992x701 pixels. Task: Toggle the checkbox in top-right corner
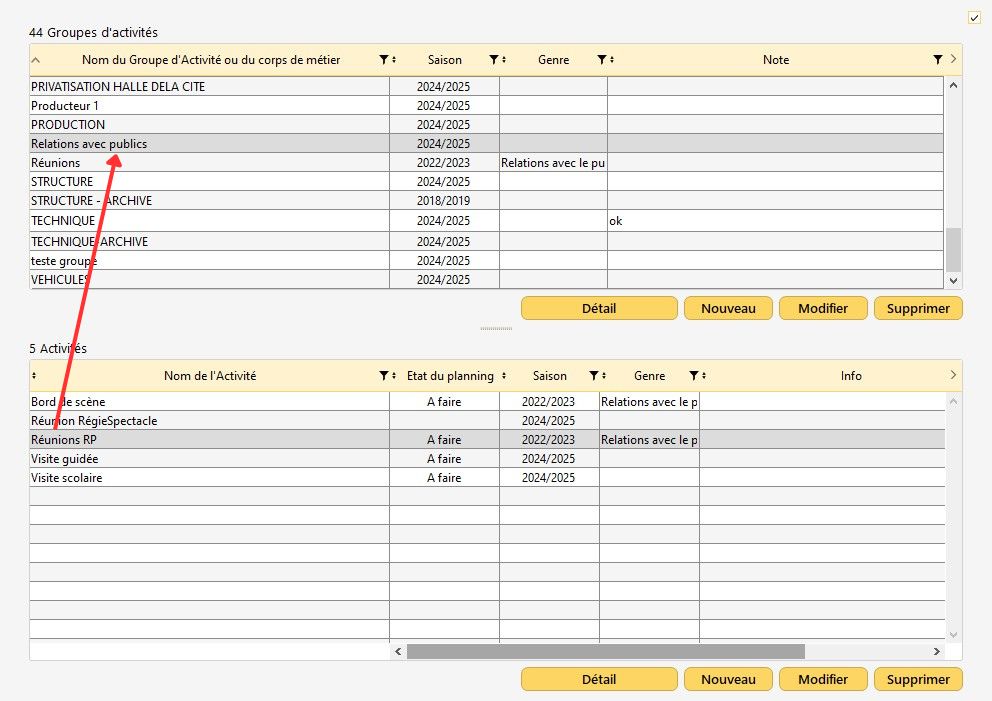coord(974,17)
